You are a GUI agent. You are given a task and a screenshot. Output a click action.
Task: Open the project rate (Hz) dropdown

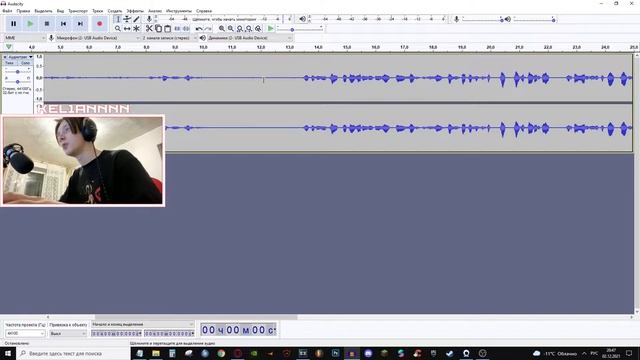coord(25,333)
